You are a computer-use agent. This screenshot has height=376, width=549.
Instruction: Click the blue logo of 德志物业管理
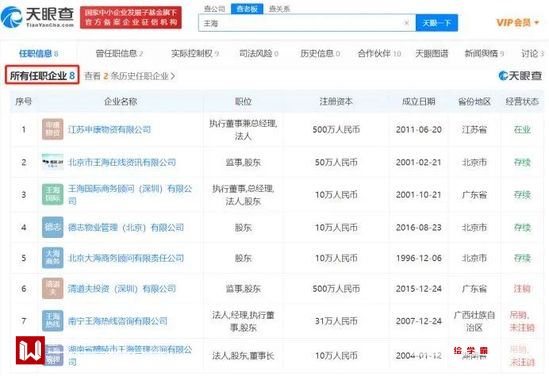[x=53, y=227]
